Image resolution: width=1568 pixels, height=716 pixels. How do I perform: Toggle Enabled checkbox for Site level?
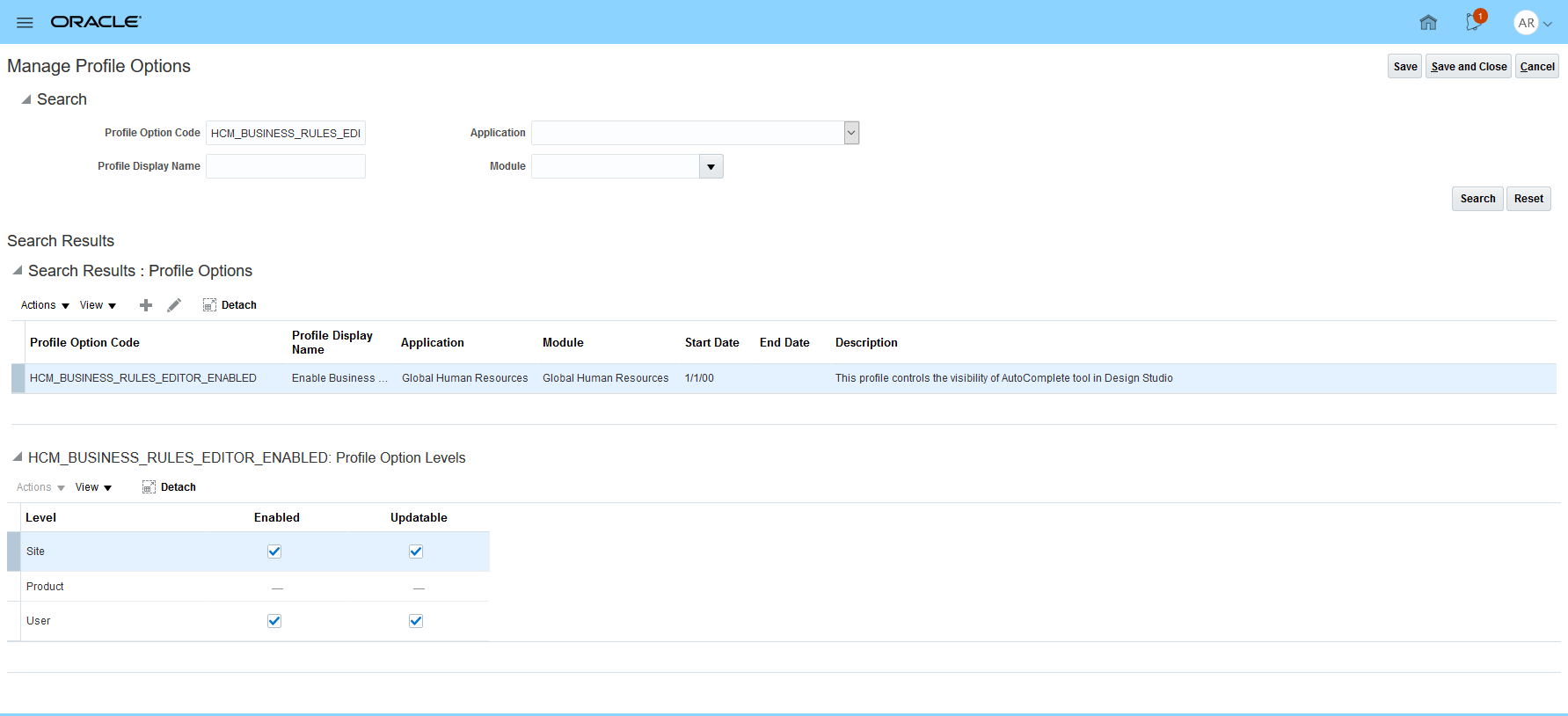274,552
